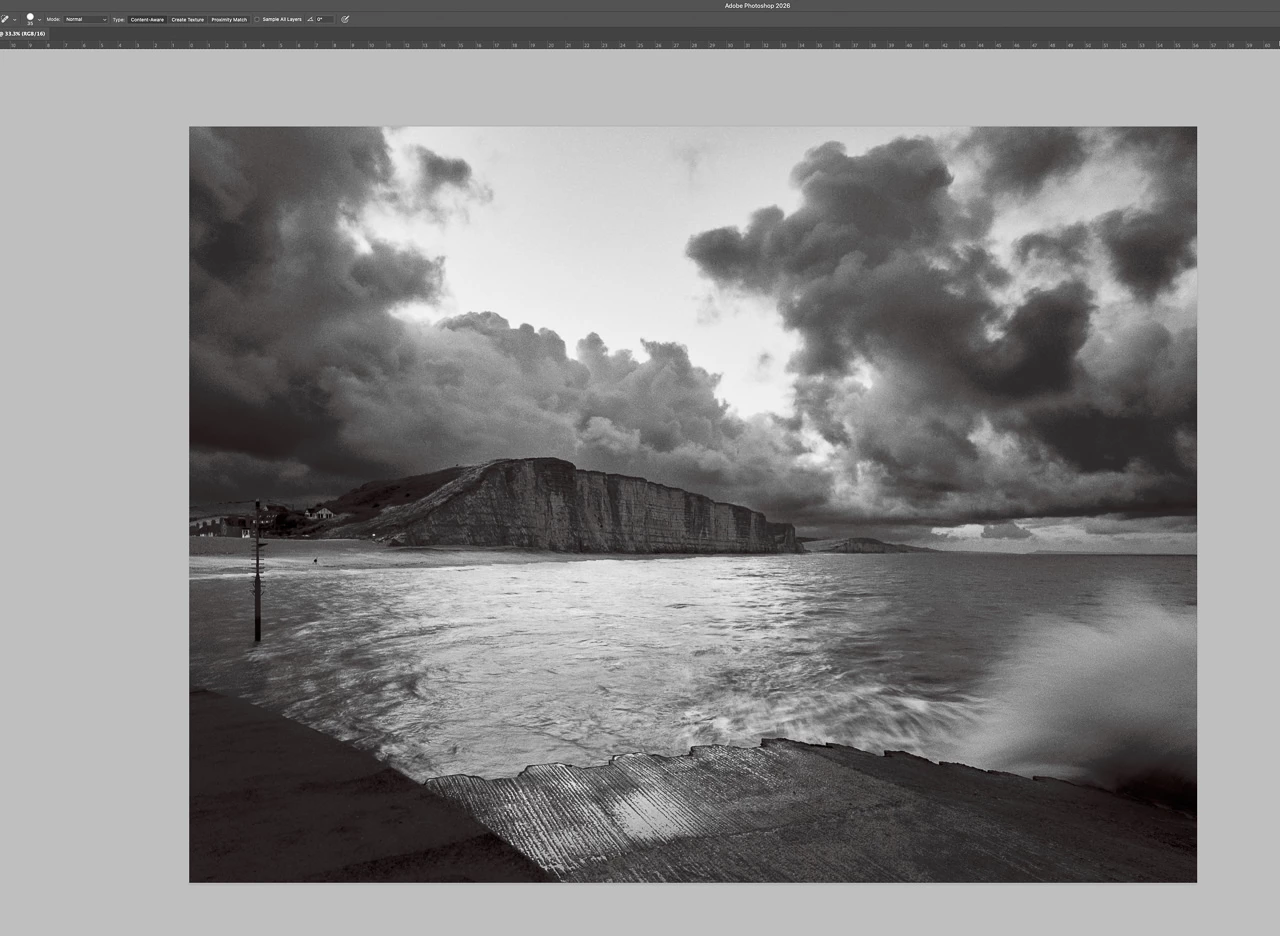Expand the brush size dropdown arrow

(40, 19)
